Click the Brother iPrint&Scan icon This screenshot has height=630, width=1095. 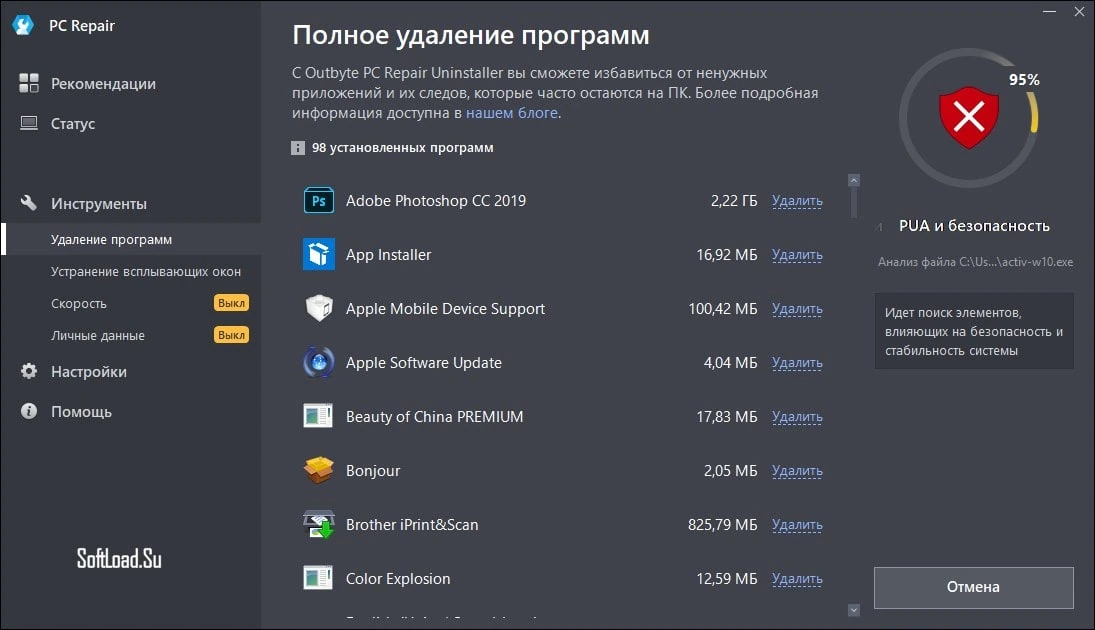(x=318, y=525)
